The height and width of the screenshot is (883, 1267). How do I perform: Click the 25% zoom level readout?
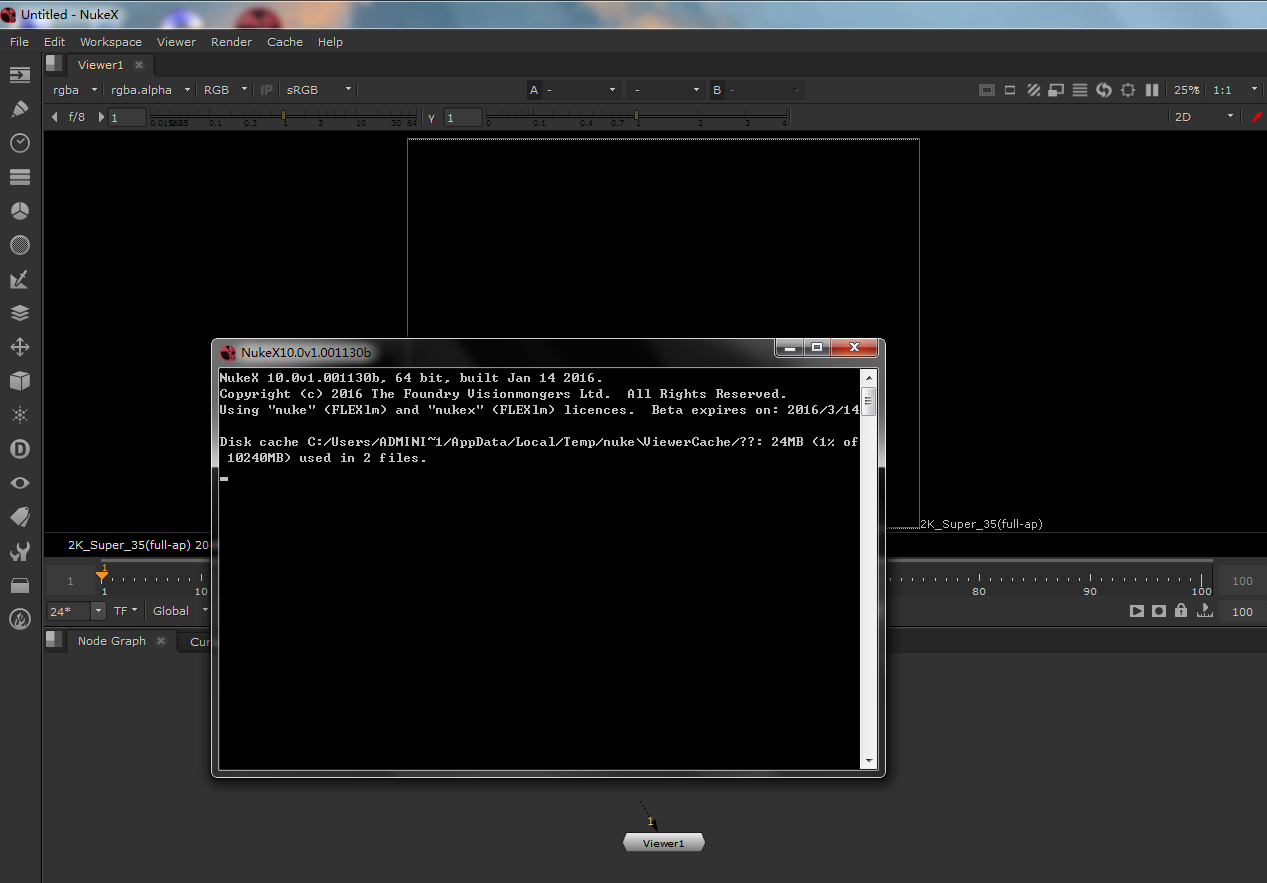[1187, 90]
